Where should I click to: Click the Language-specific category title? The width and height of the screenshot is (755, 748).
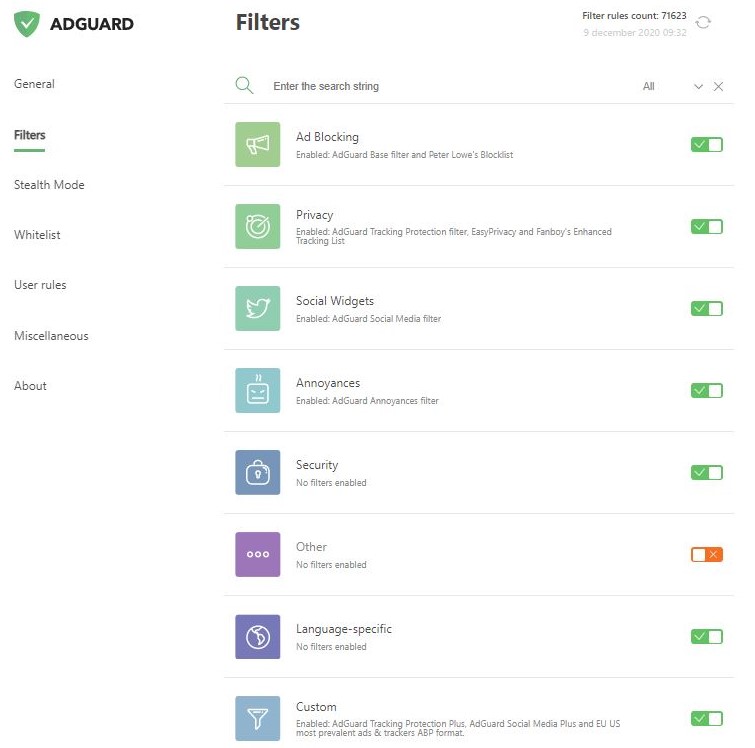pyautogui.click(x=344, y=629)
